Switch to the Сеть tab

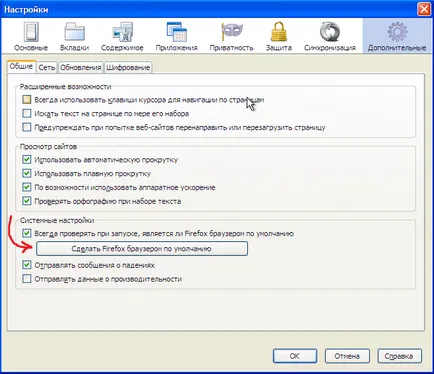pos(47,67)
